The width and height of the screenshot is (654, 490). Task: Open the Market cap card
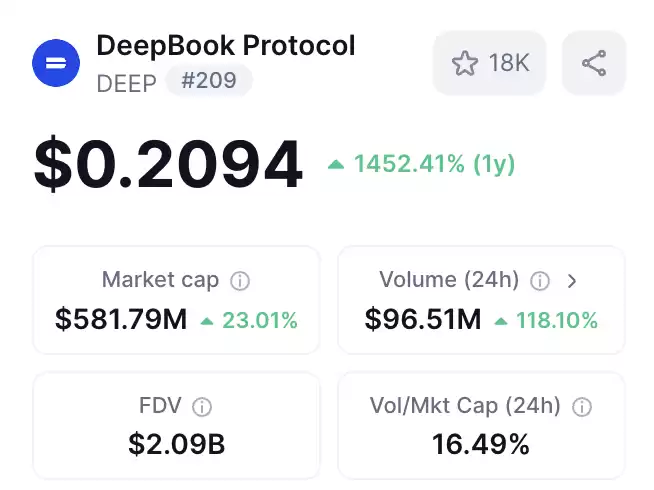176,300
